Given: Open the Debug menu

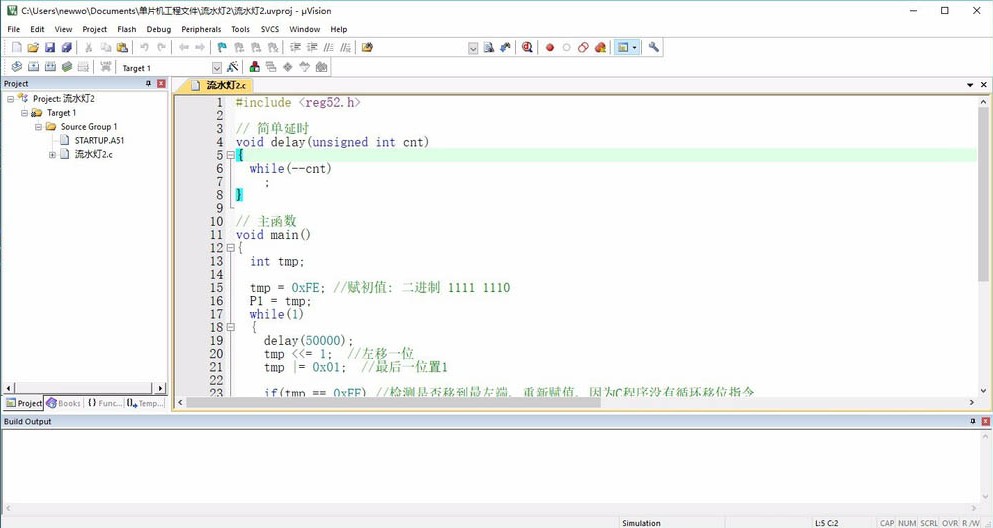Looking at the screenshot, I should 158,29.
